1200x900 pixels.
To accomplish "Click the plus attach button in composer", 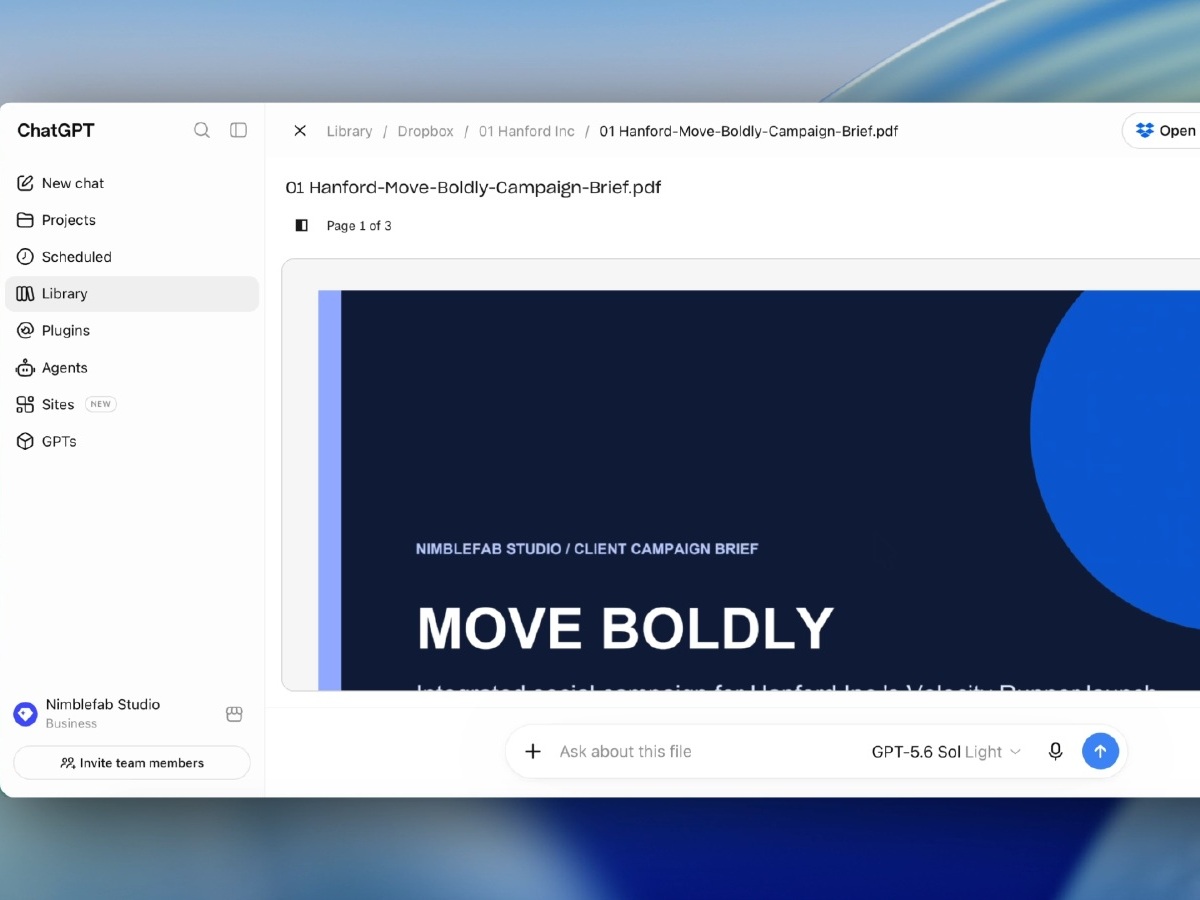I will [x=533, y=752].
